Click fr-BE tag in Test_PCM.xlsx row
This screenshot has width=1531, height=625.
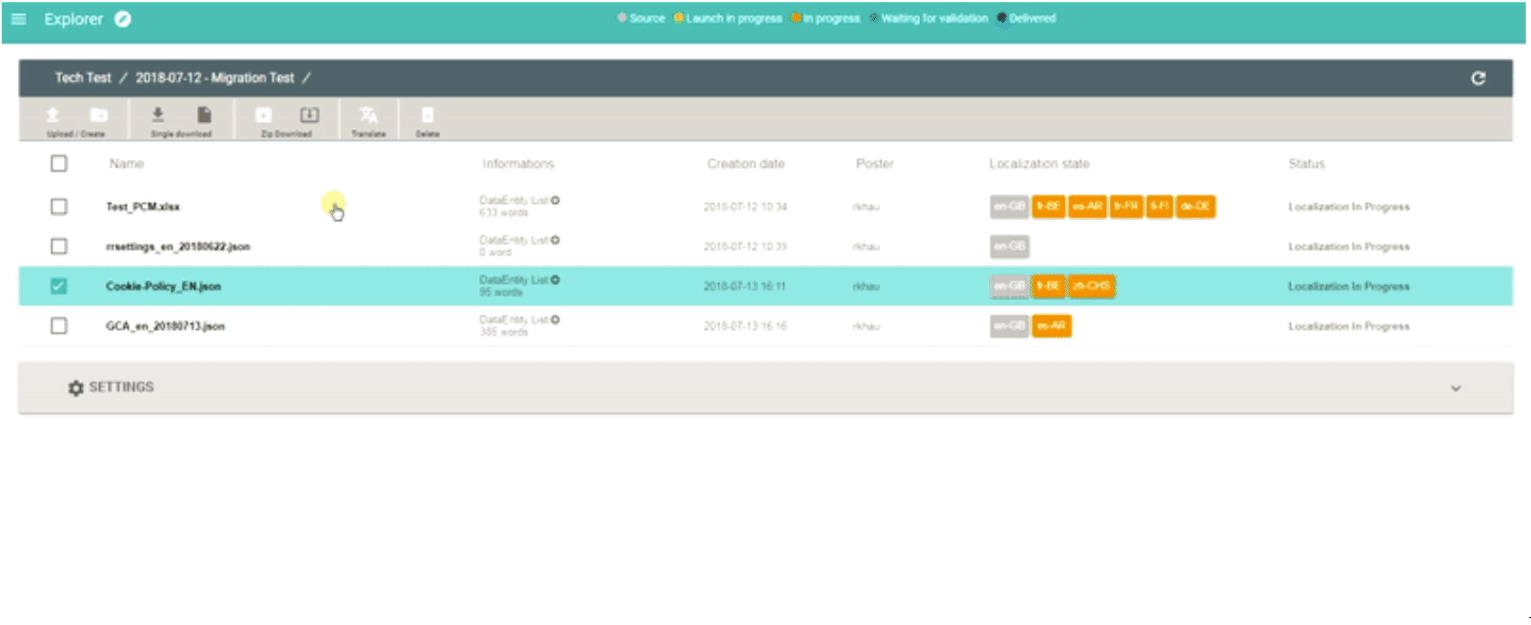[1048, 207]
